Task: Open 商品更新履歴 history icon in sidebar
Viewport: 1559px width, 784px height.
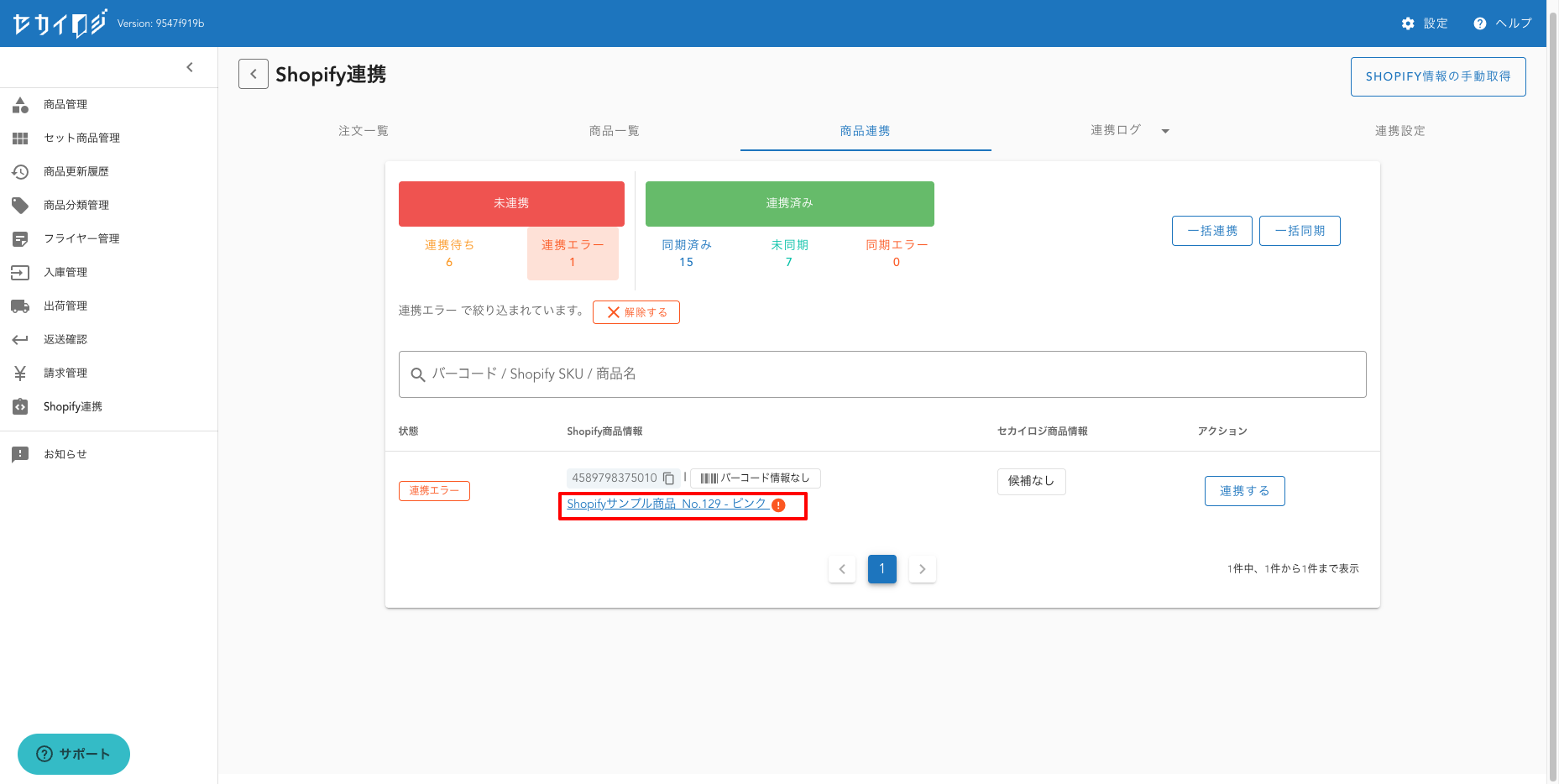Action: [x=20, y=171]
